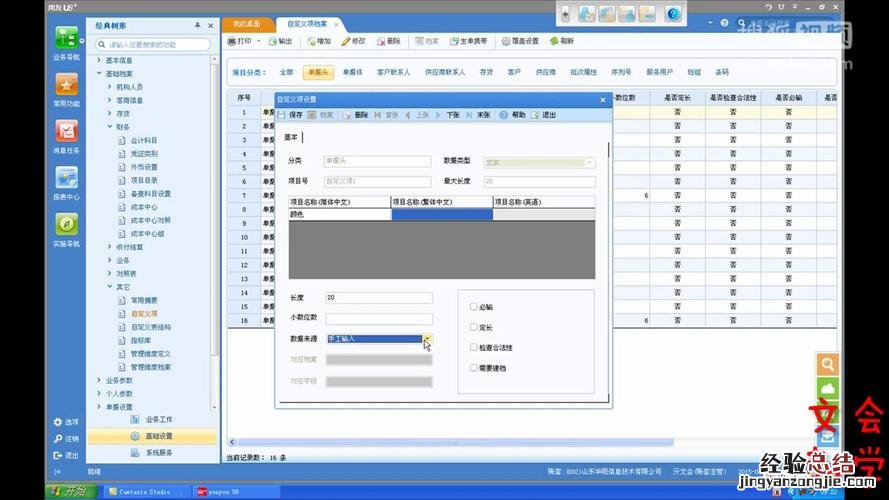Click the 帮助 help icon in dialog
Viewport: 889px width, 500px height.
coord(504,115)
